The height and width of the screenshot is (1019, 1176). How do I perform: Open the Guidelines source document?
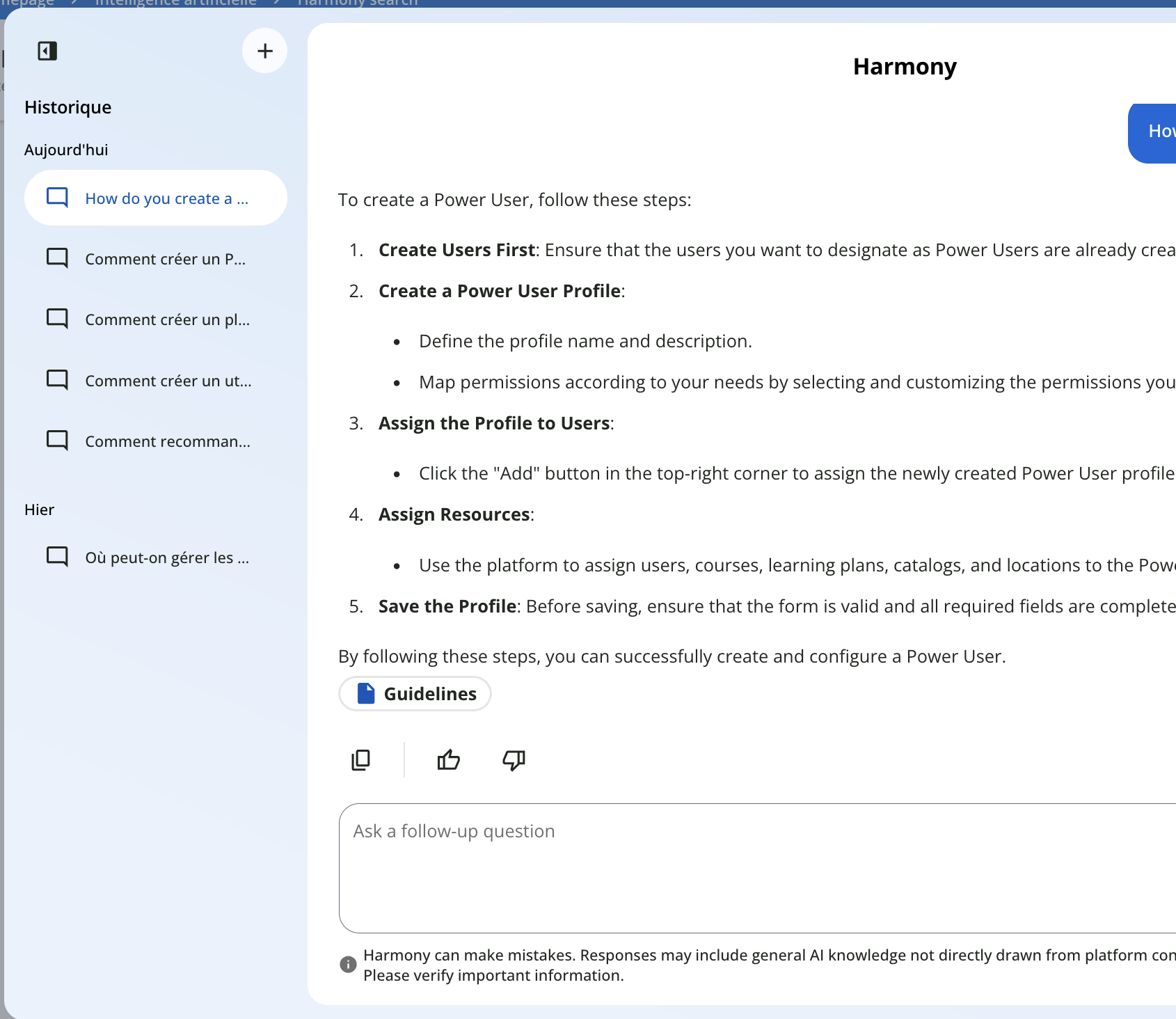click(415, 694)
